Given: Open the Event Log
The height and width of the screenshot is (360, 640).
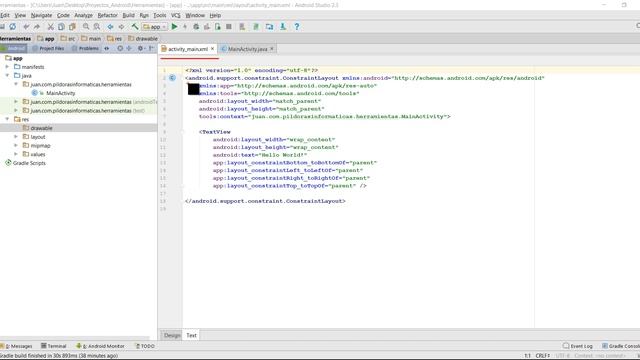Looking at the screenshot, I should (578, 346).
